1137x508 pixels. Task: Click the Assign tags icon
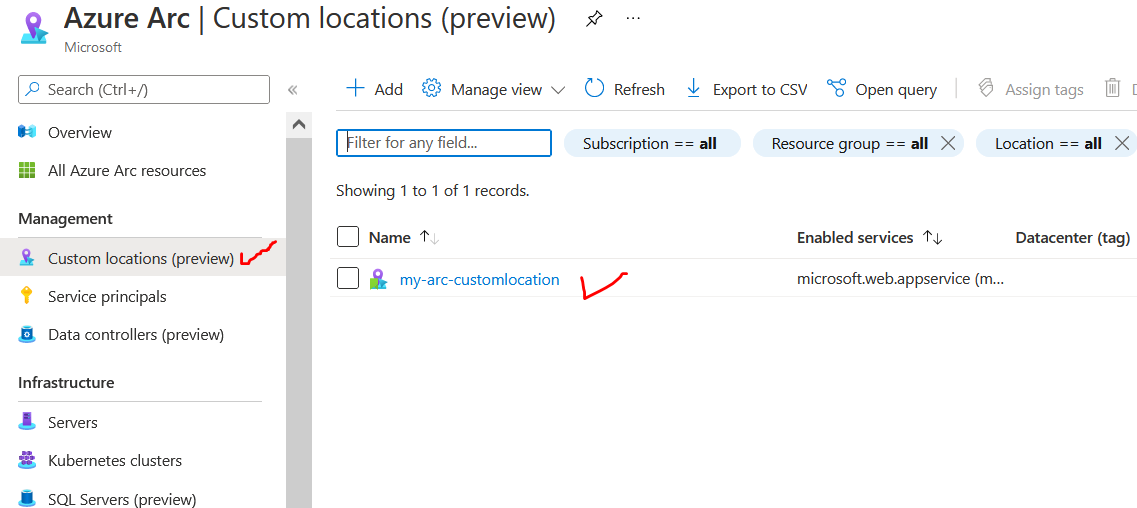985,88
